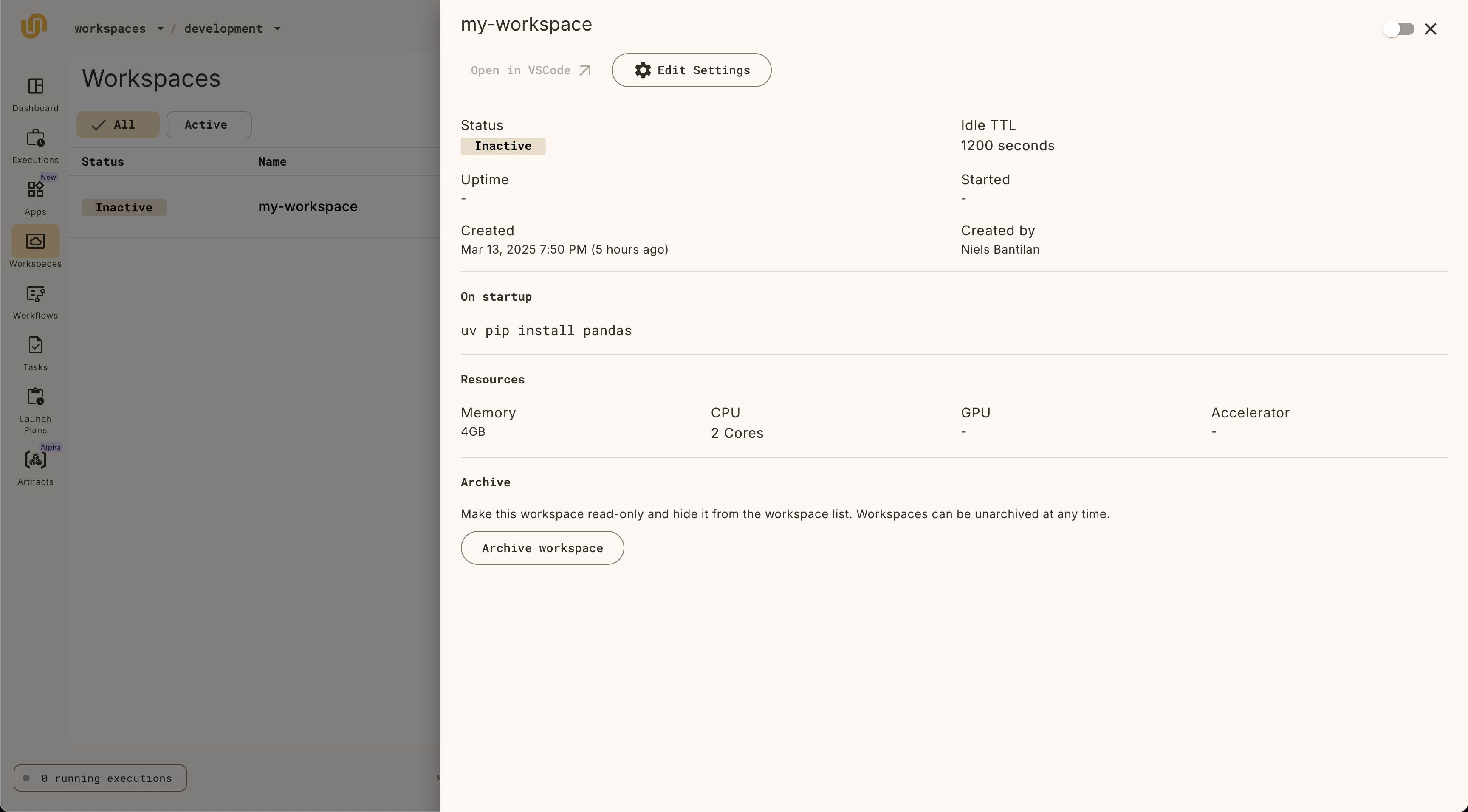The width and height of the screenshot is (1468, 812).
Task: Close the my-workspace details panel
Action: 1430,29
